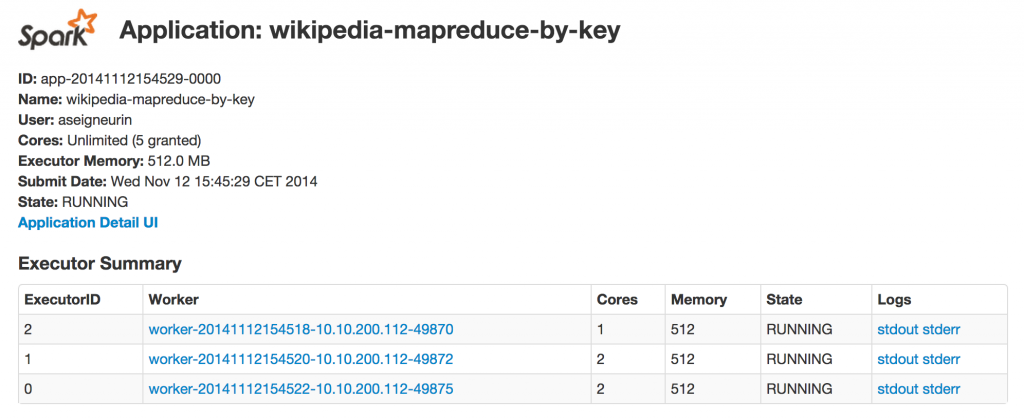This screenshot has height=419, width=1024.
Task: Click the State column header
Action: click(783, 299)
